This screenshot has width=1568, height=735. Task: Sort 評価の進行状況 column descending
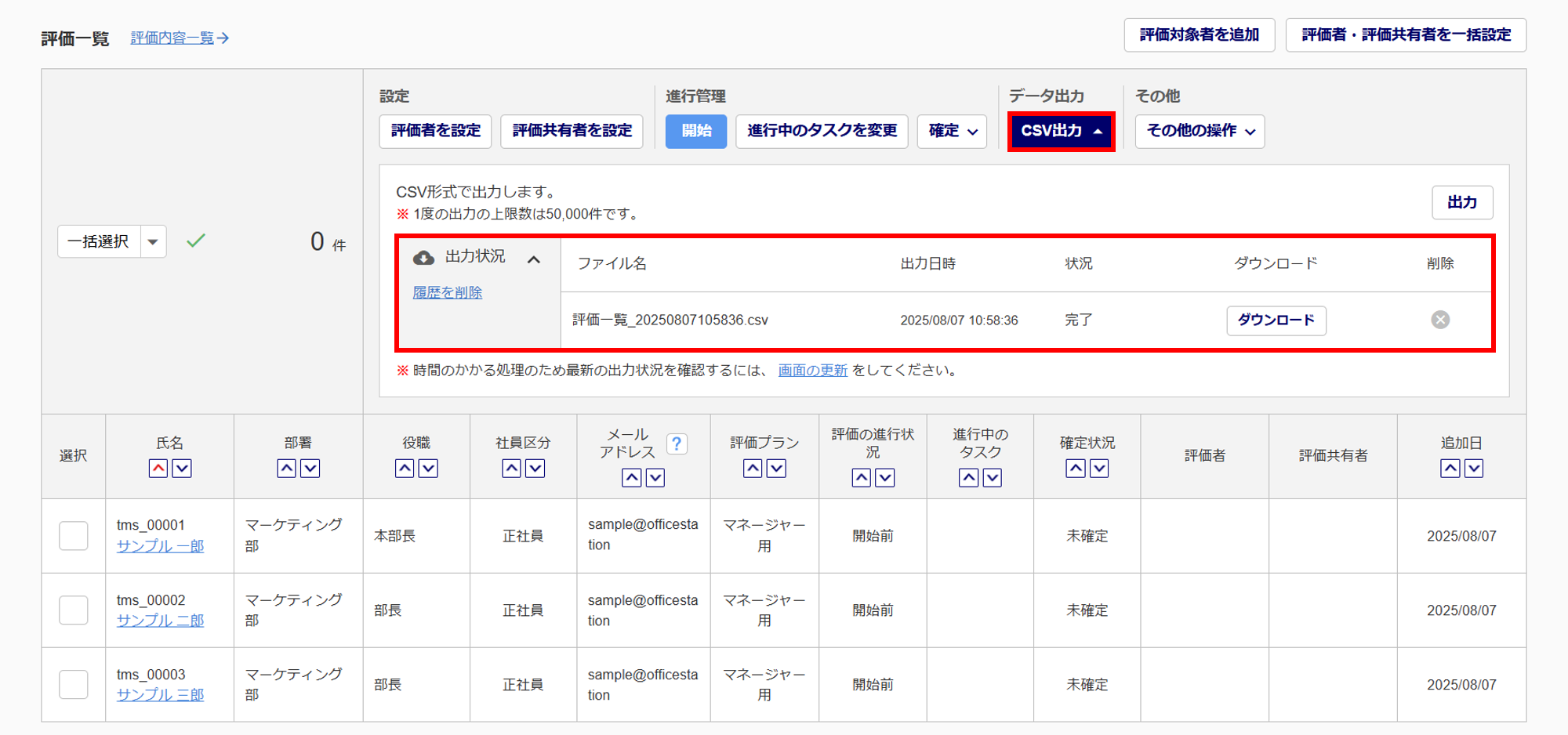885,478
